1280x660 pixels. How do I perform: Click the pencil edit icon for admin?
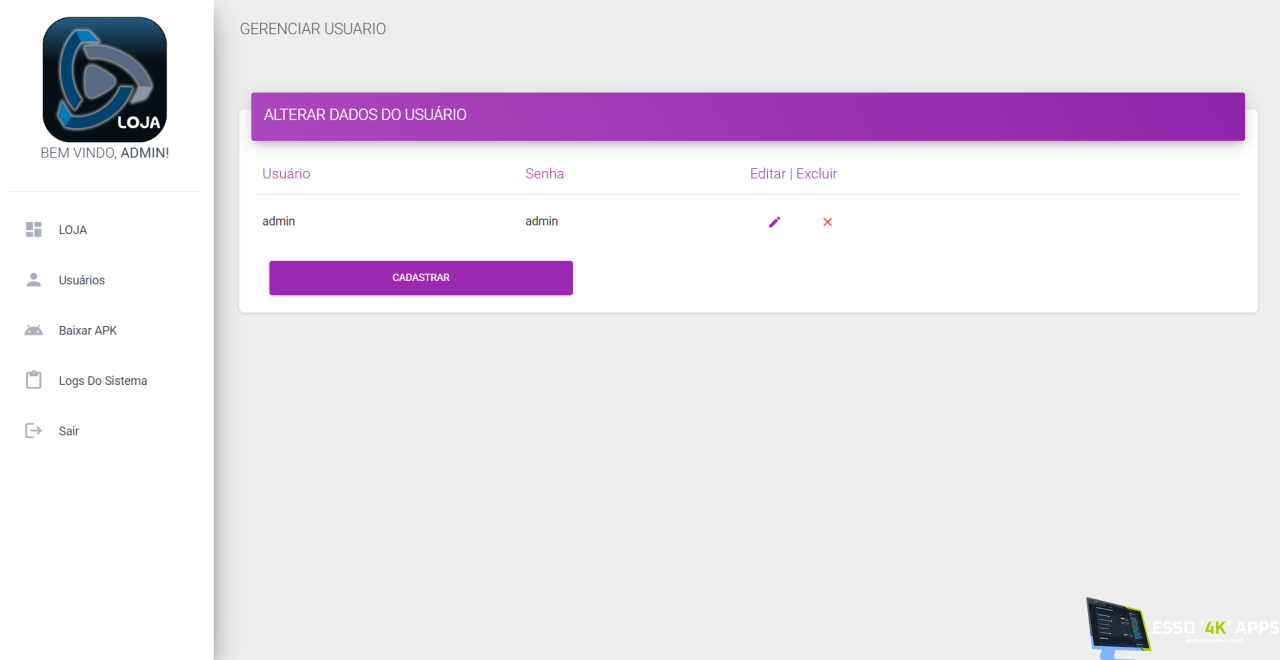(774, 222)
